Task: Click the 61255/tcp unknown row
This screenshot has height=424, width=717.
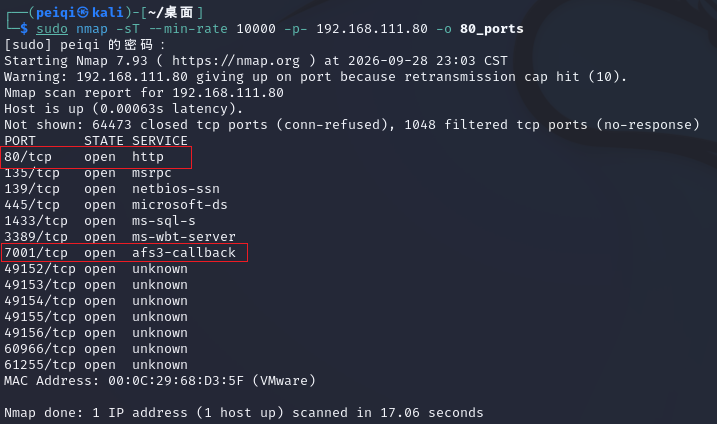Action: (x=96, y=365)
